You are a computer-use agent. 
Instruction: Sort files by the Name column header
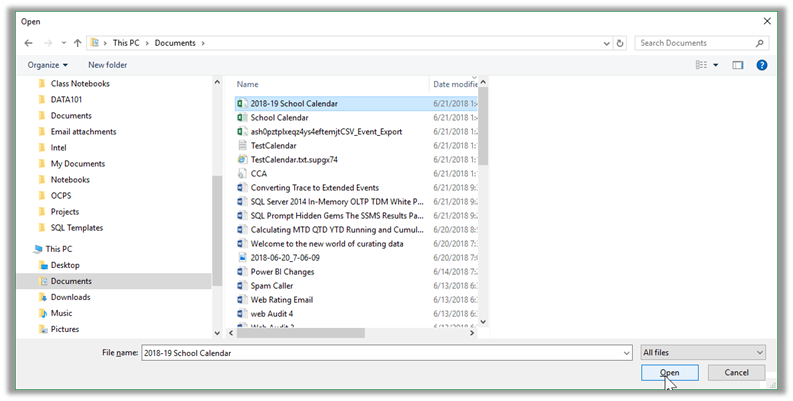click(248, 84)
